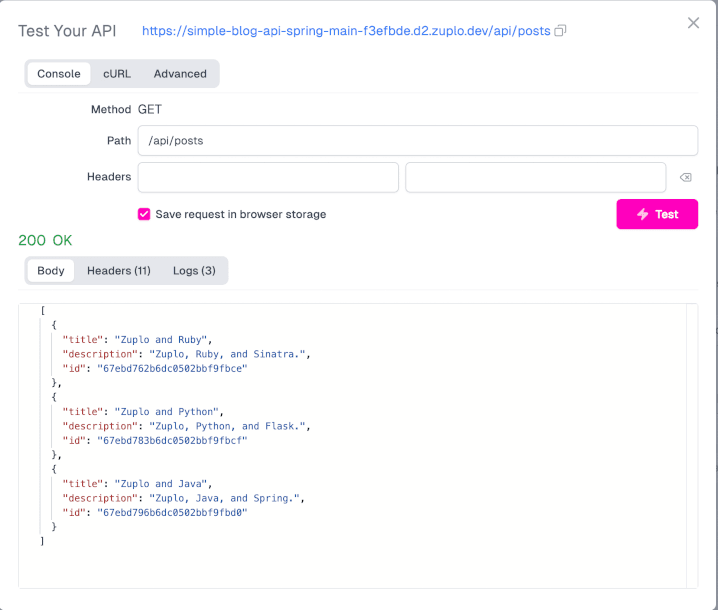Image resolution: width=718 pixels, height=610 pixels.
Task: Select the Advanced tab
Action: pos(180,74)
